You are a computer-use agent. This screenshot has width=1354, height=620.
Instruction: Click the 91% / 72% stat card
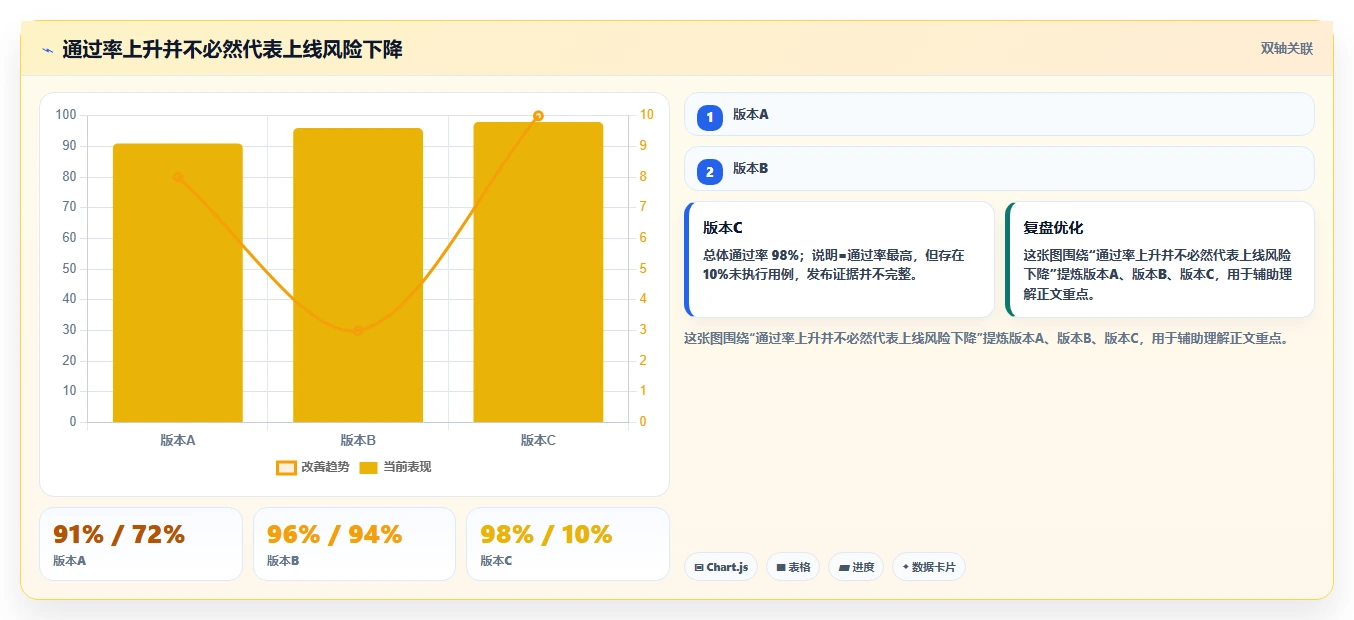(x=141, y=544)
